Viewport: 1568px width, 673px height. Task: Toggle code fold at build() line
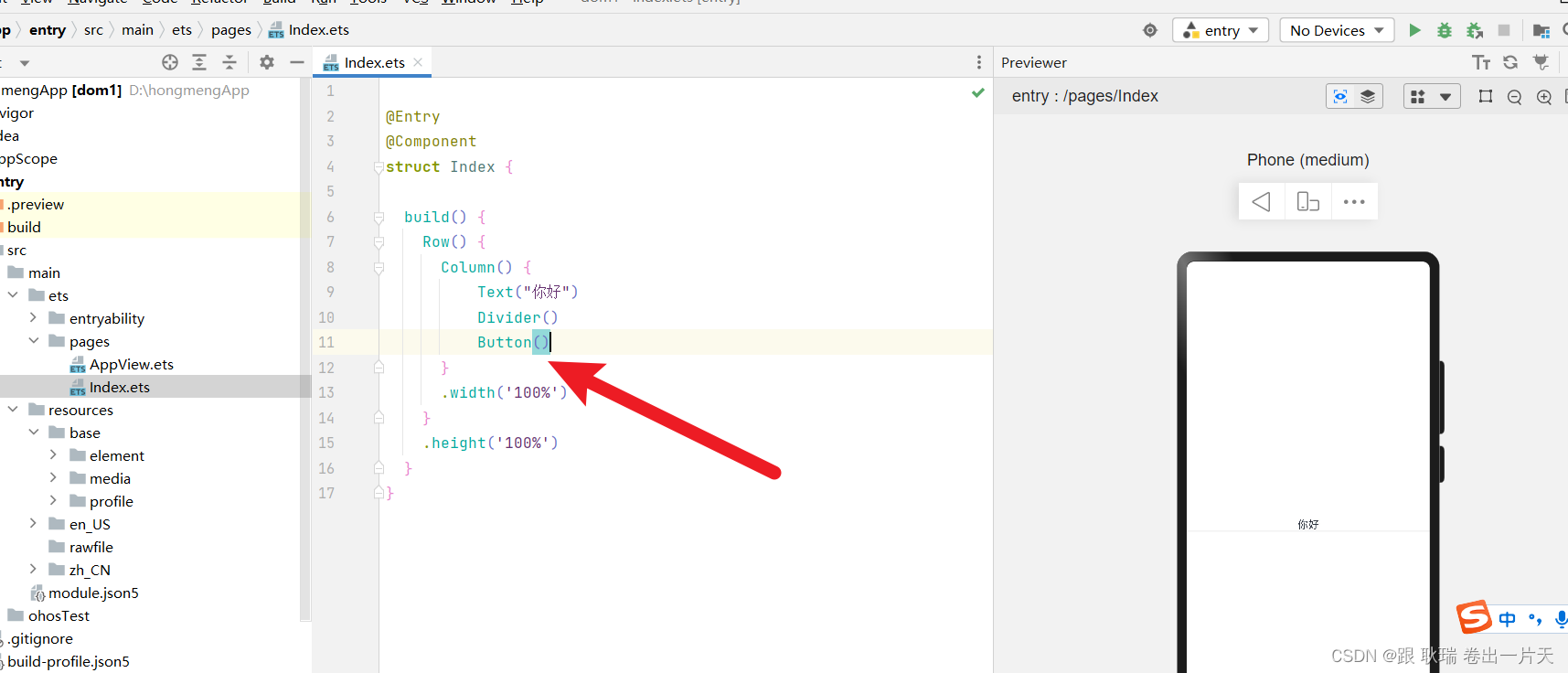379,218
